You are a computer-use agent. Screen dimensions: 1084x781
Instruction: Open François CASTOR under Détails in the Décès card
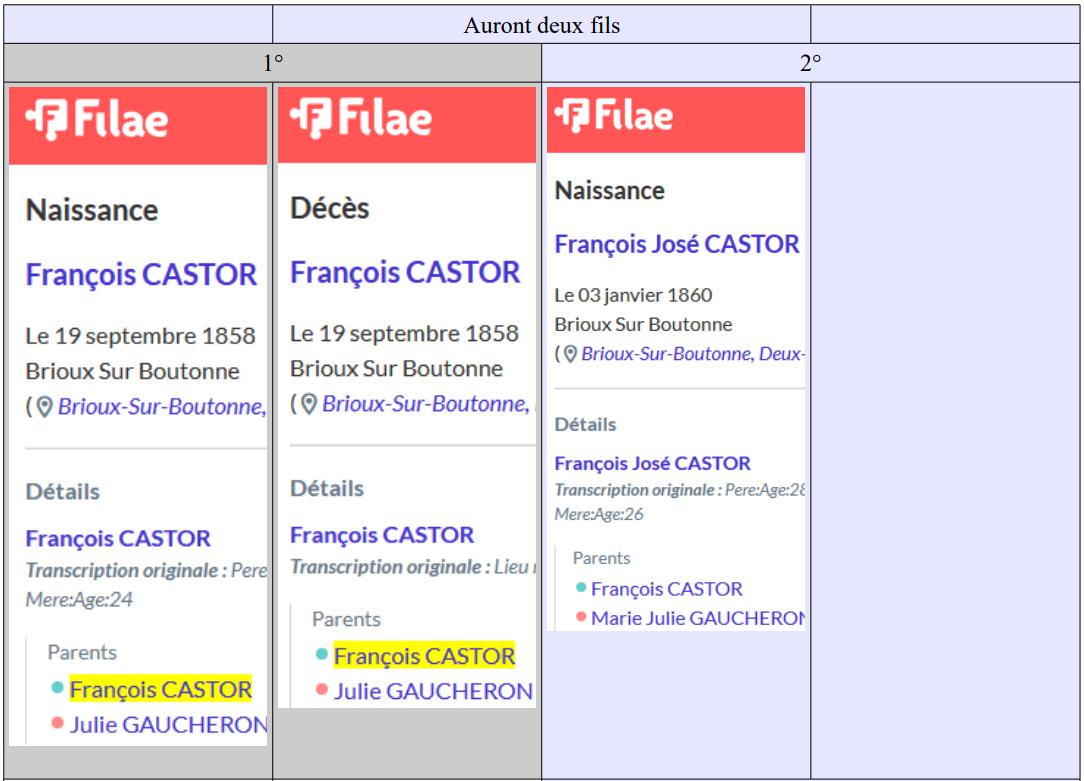point(382,535)
